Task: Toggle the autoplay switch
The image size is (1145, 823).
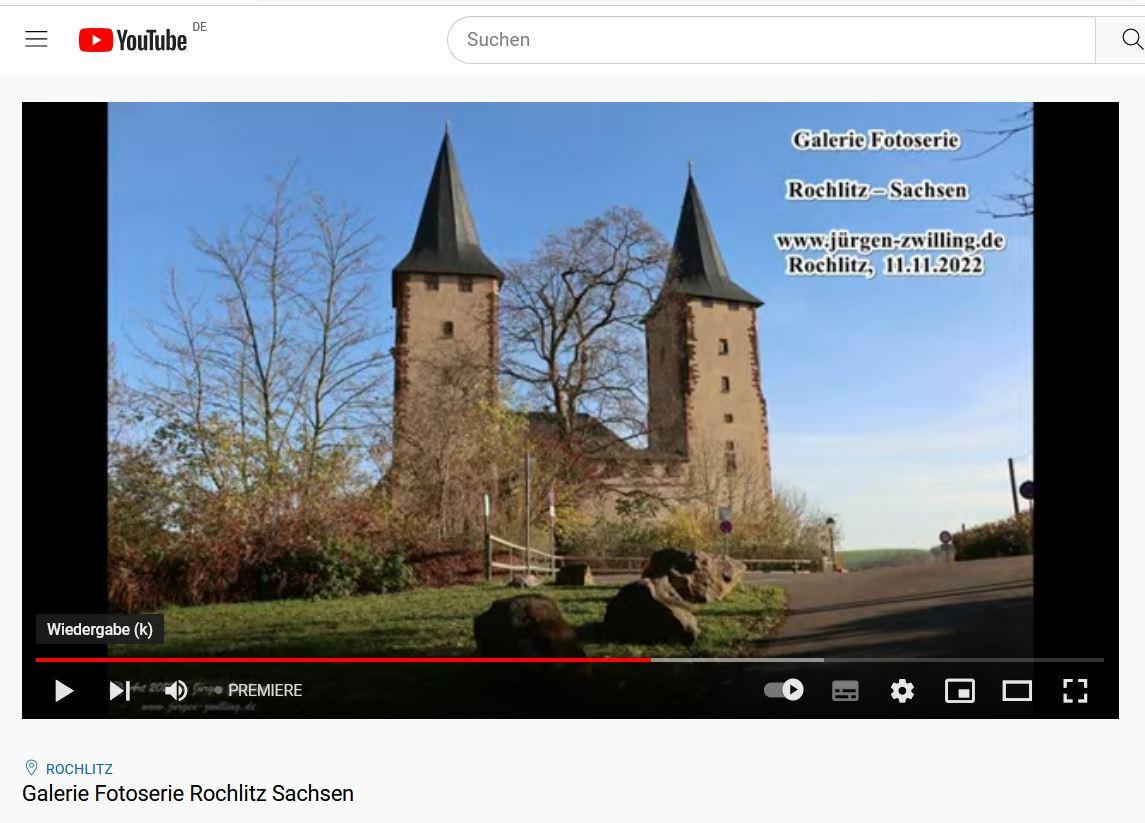Action: tap(784, 690)
